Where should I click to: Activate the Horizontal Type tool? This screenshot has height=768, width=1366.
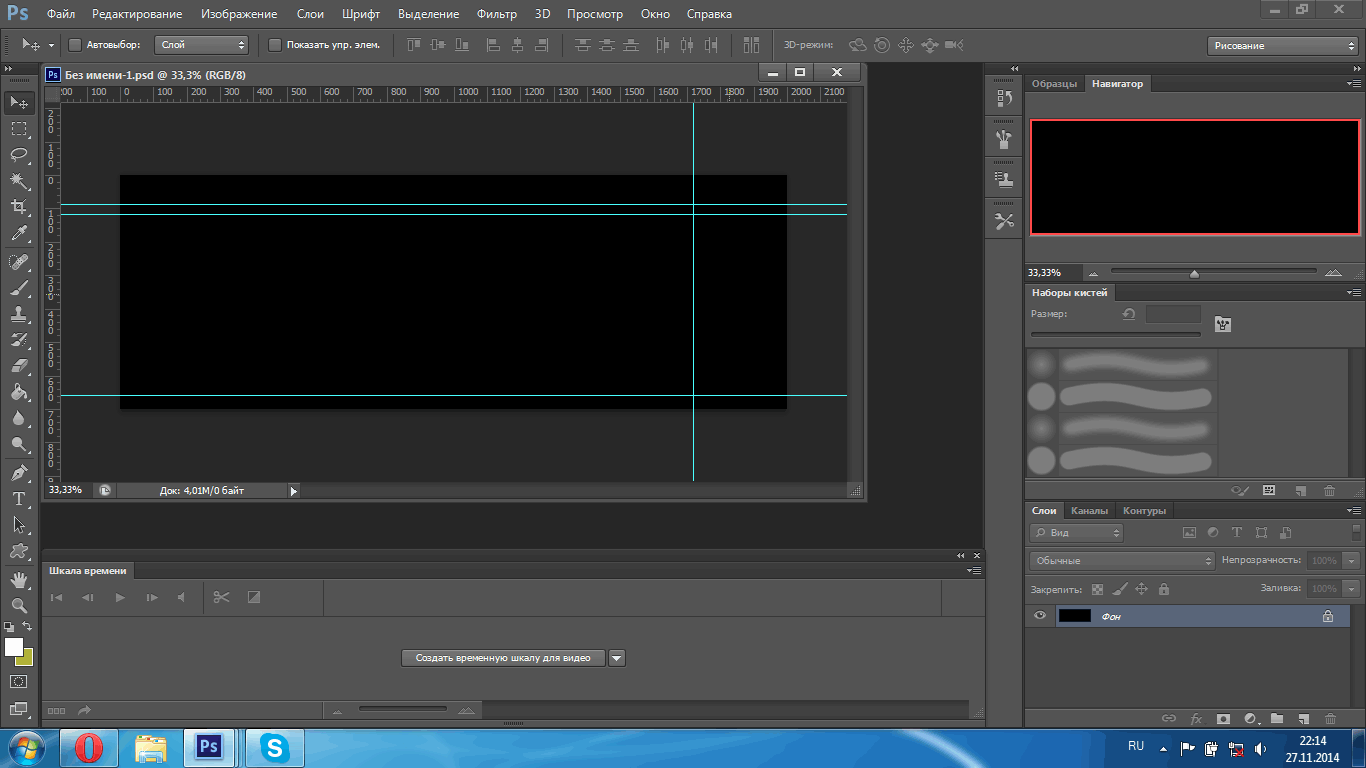pyautogui.click(x=19, y=499)
